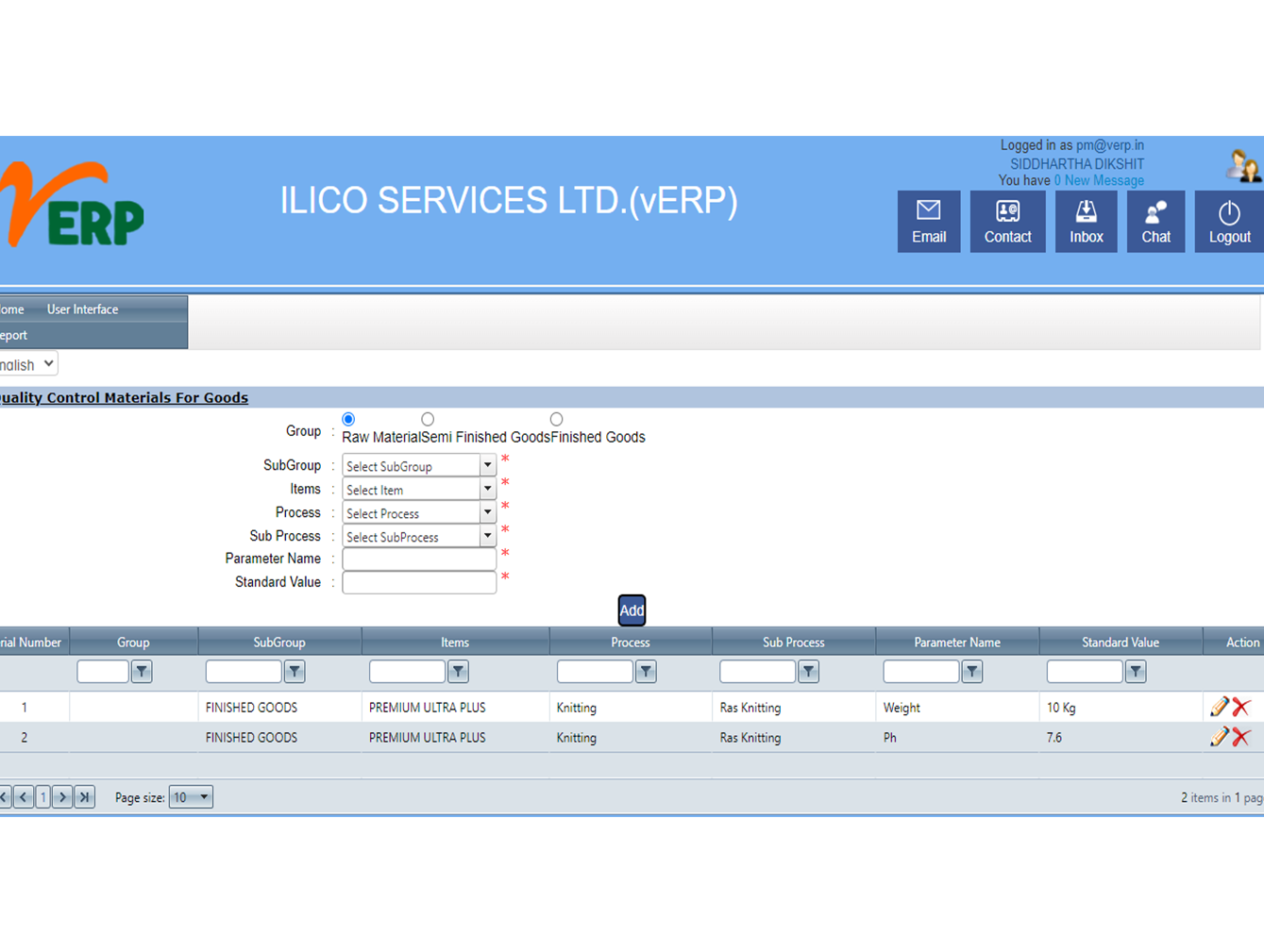Go to previous page in pager

pos(24,797)
